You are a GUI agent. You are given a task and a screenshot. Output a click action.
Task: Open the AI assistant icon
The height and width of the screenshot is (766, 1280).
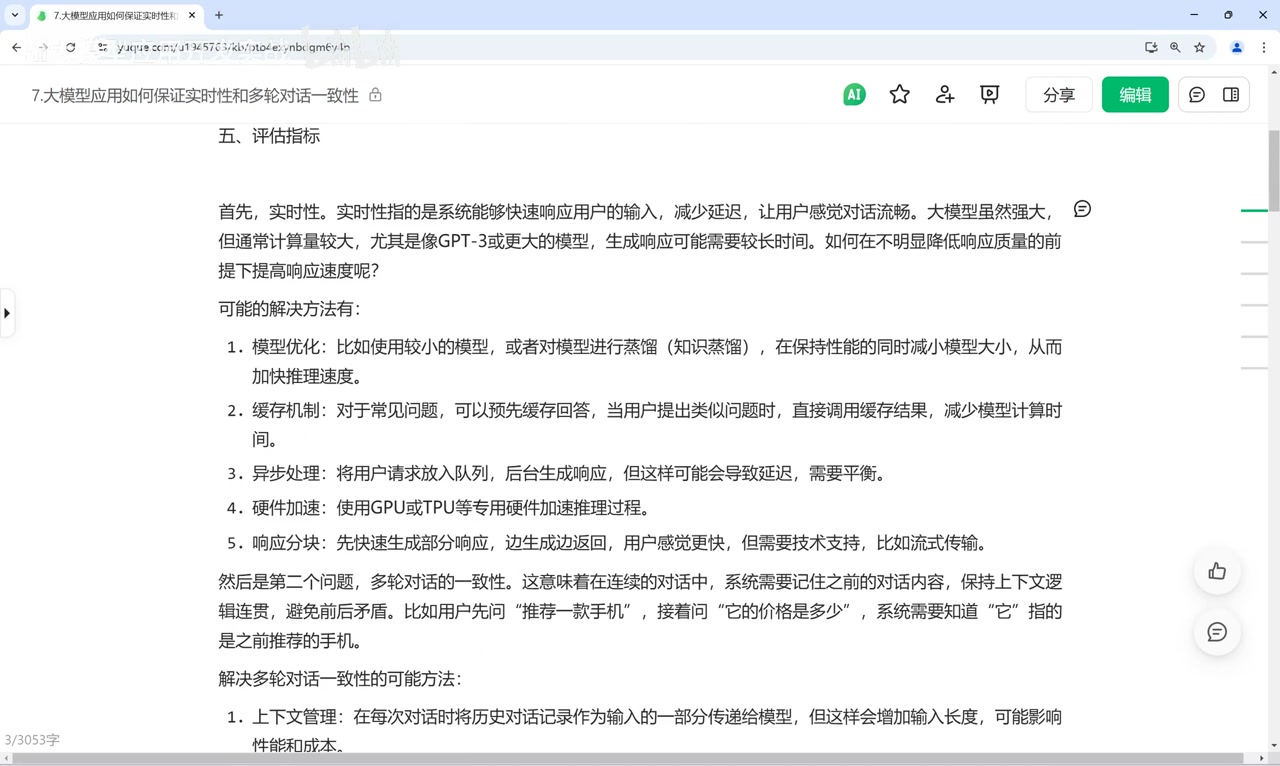(x=854, y=95)
